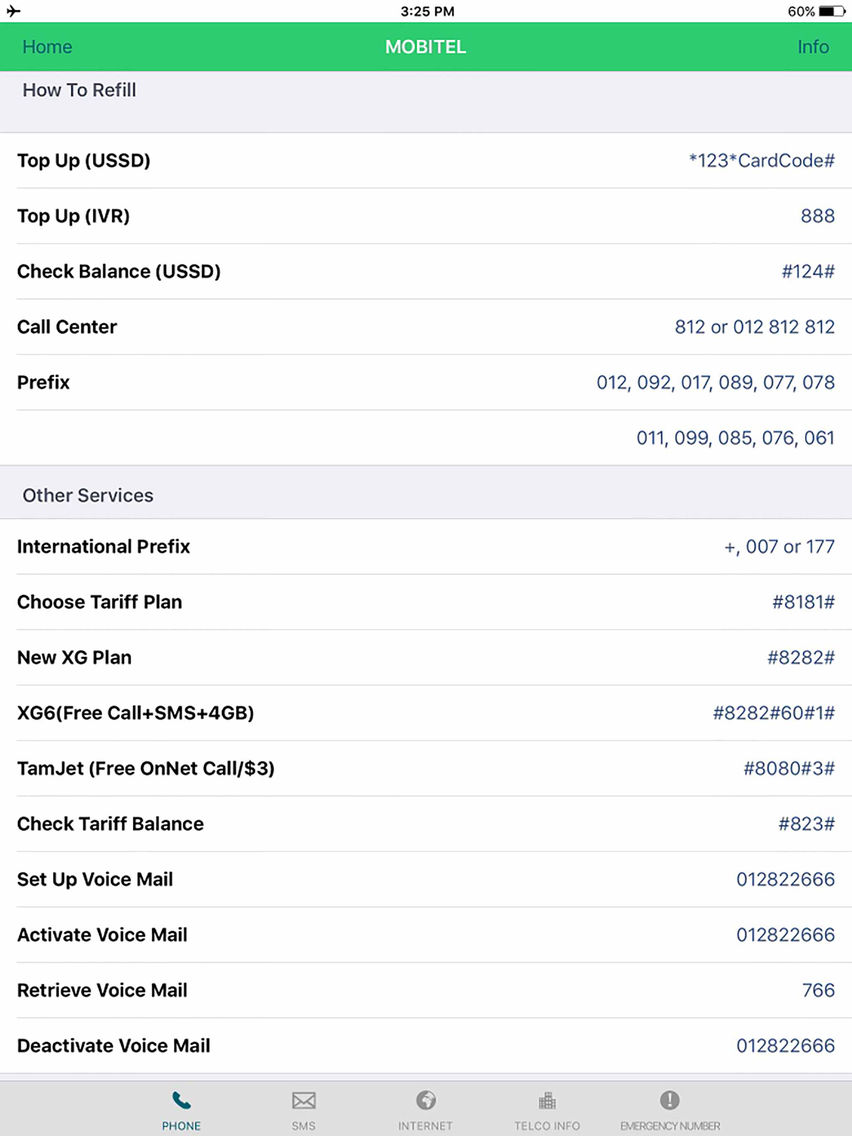Tap the Phone handset icon in tab bar
852x1136 pixels.
coord(181,1101)
